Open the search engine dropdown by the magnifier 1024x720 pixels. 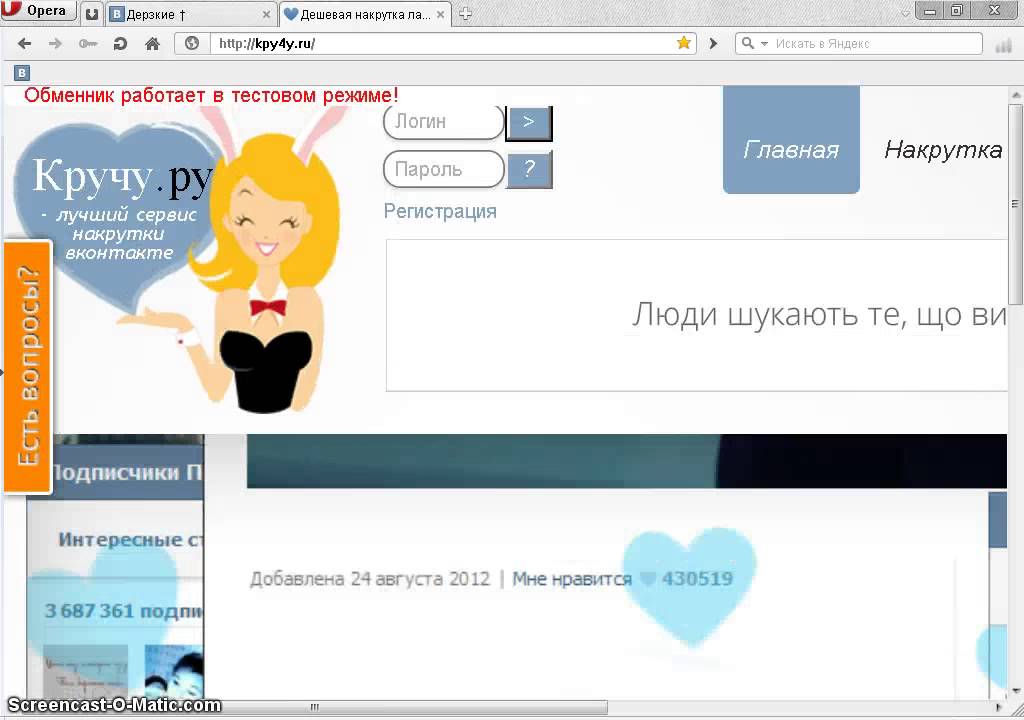[x=754, y=44]
